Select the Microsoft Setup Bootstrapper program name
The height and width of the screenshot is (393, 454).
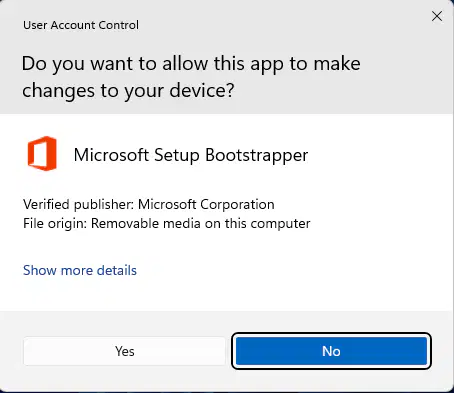[x=191, y=155]
